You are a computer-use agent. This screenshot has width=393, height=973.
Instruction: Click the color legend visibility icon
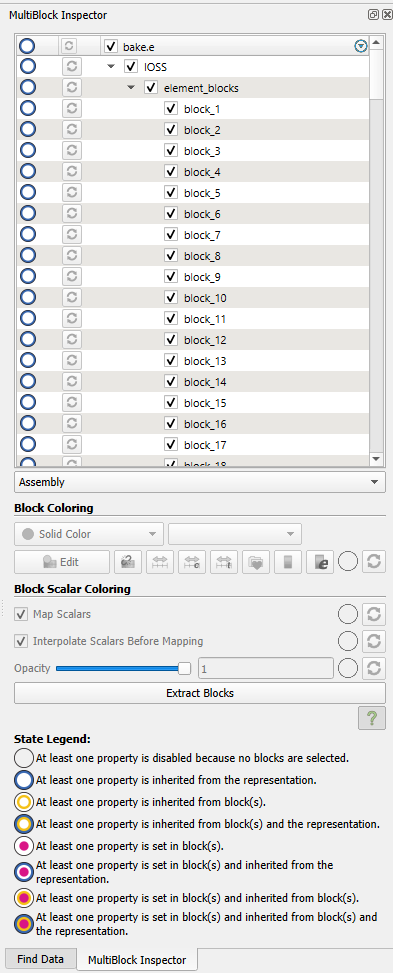[287, 562]
